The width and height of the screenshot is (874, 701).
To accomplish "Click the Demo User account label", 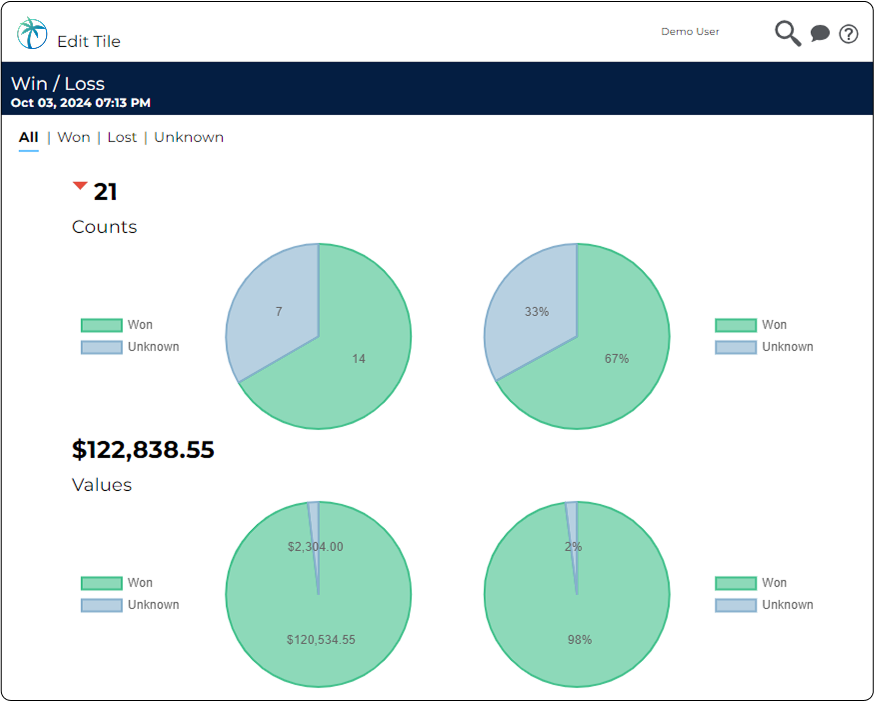I will tap(690, 31).
